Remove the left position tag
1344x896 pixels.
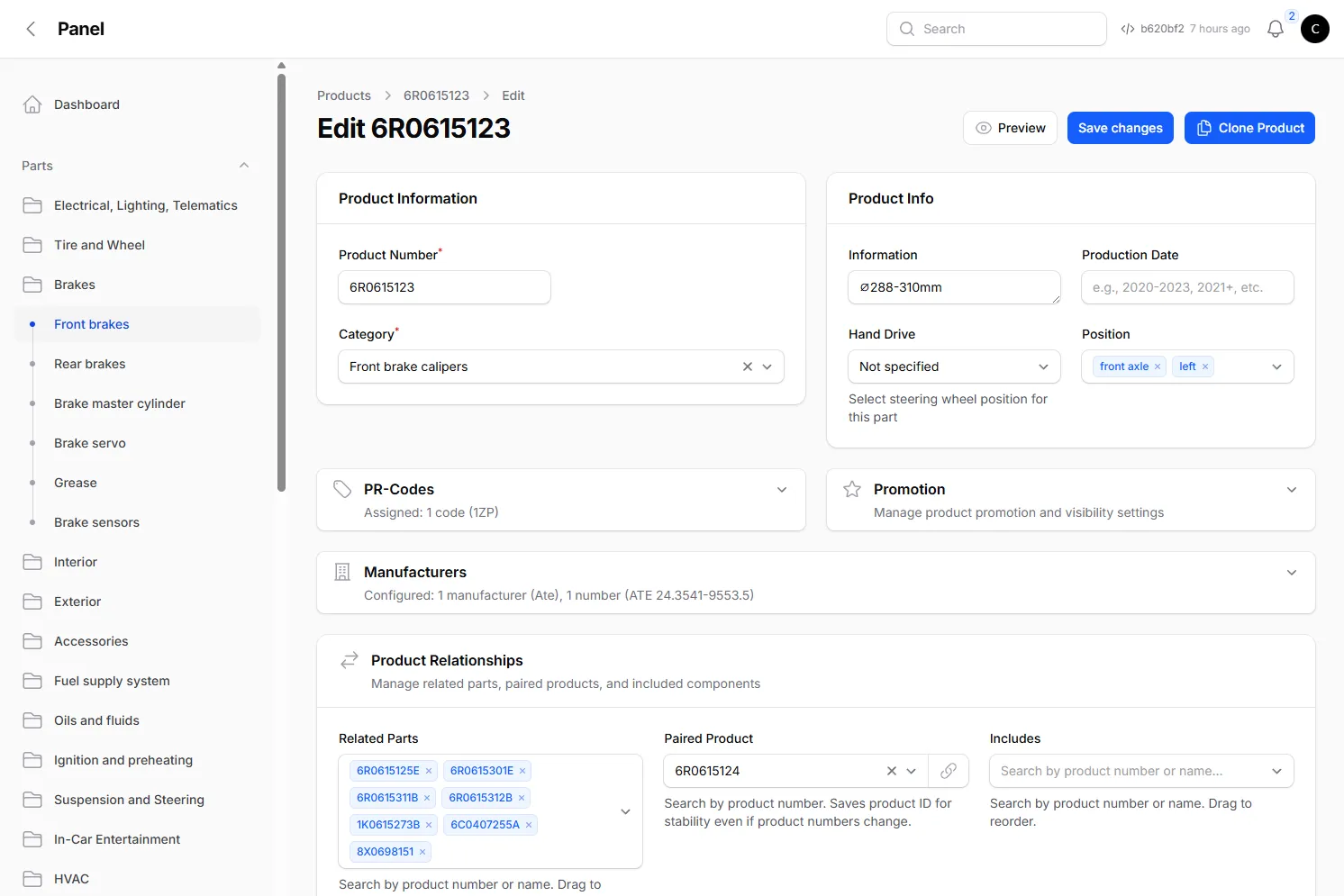tap(1205, 367)
